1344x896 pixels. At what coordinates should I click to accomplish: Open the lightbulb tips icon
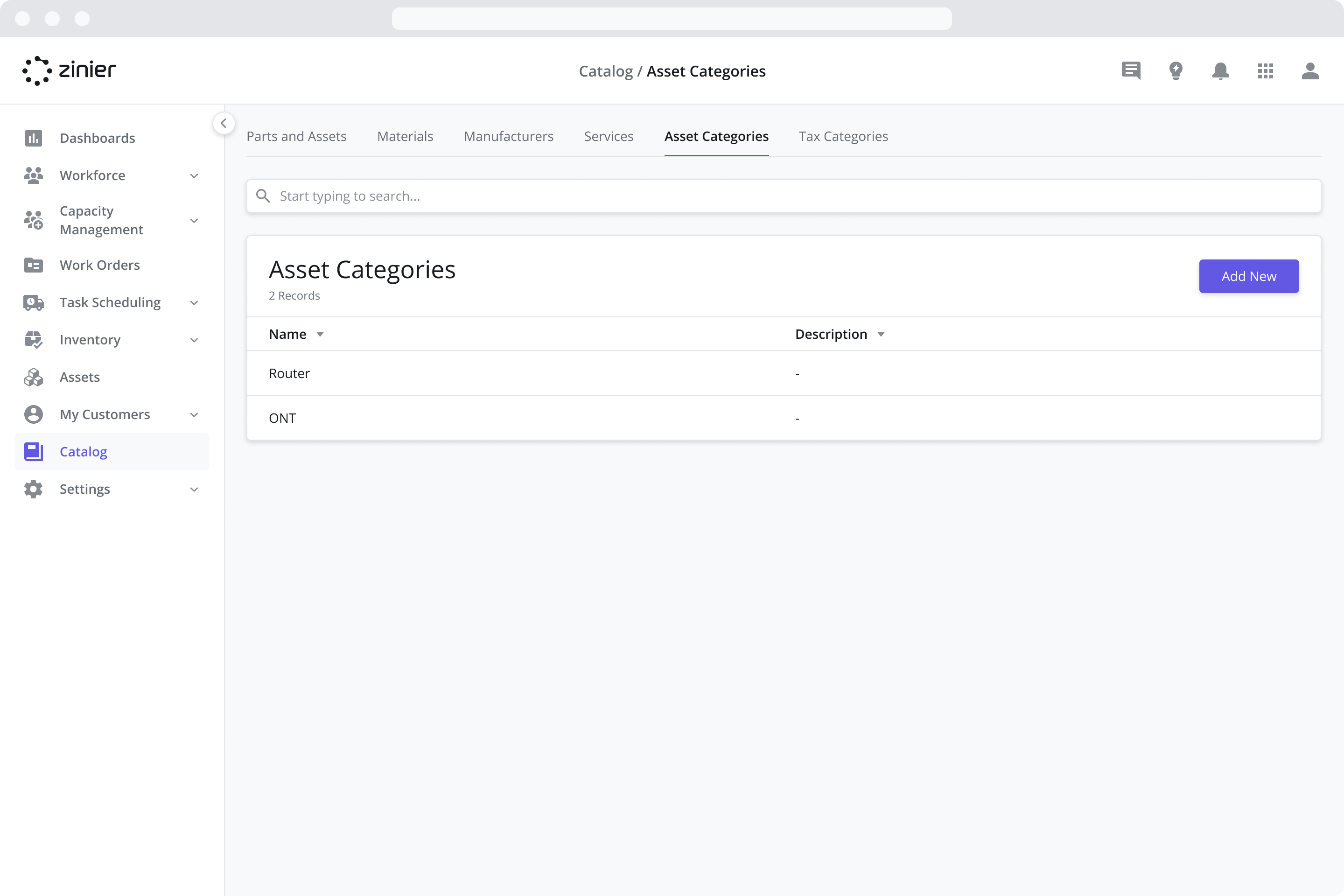(x=1176, y=70)
